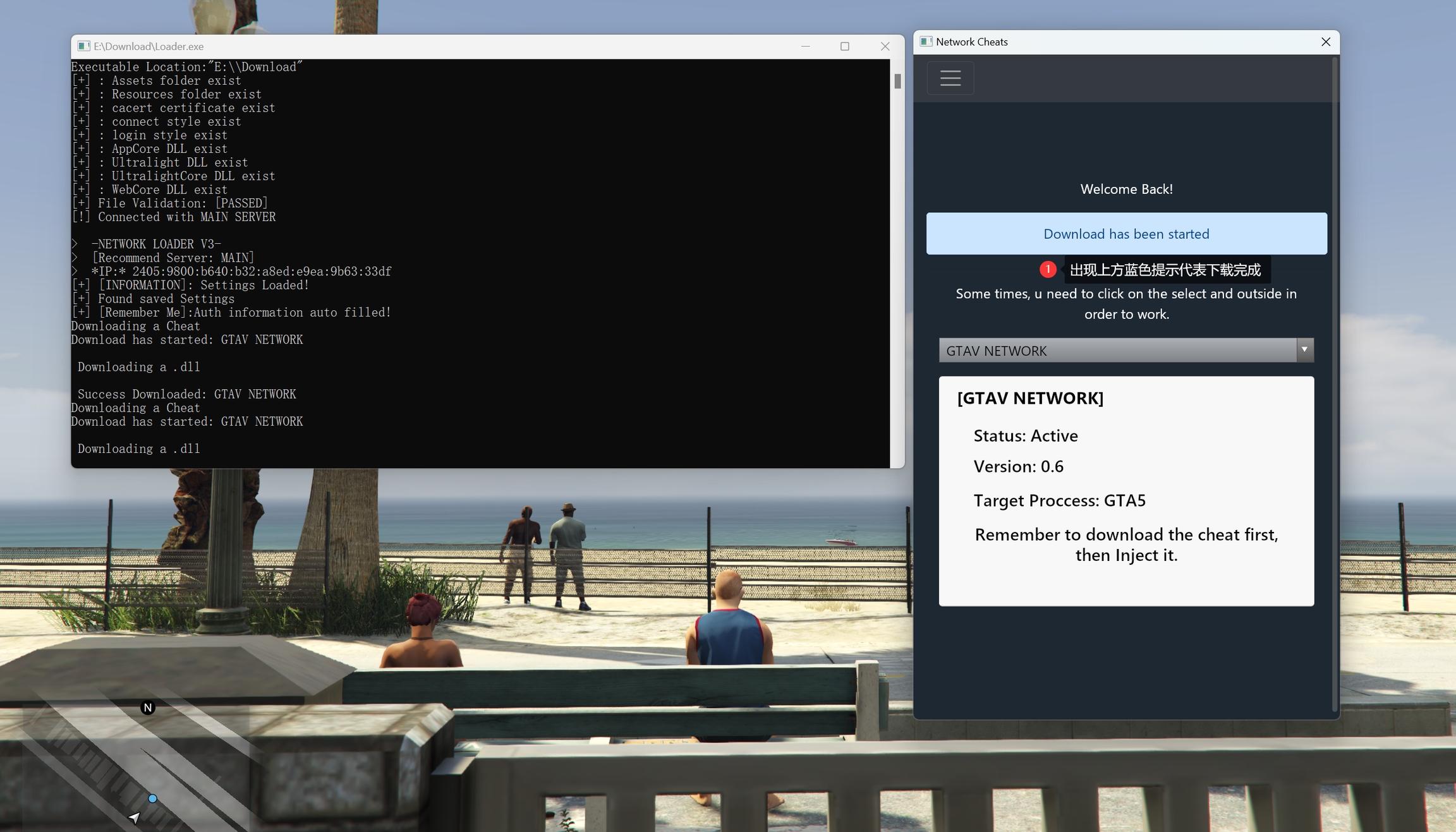The width and height of the screenshot is (1456, 832).
Task: Click the blue blip on the minimap
Action: pyautogui.click(x=152, y=799)
